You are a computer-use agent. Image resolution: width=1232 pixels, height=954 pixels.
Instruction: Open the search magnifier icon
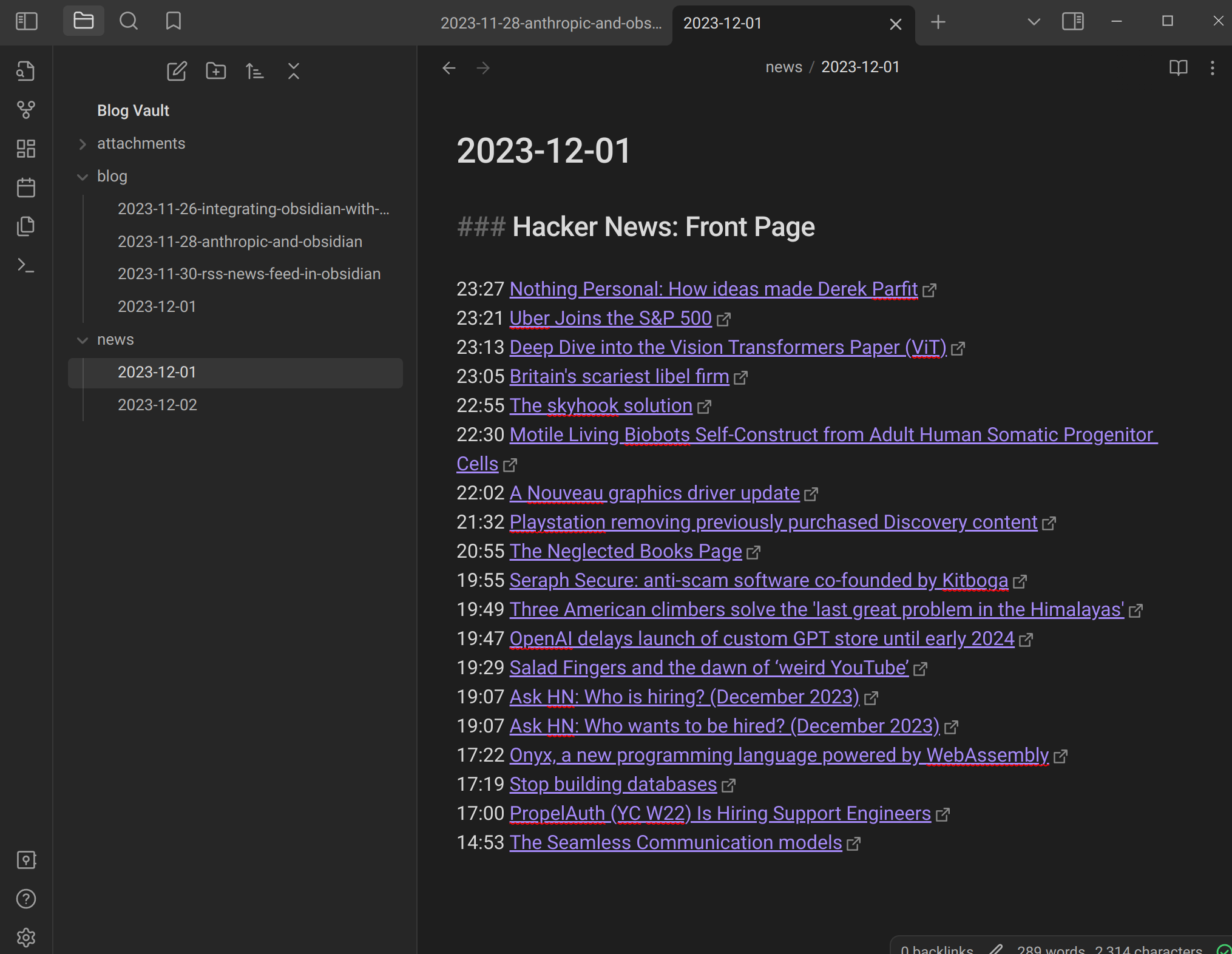coord(129,21)
